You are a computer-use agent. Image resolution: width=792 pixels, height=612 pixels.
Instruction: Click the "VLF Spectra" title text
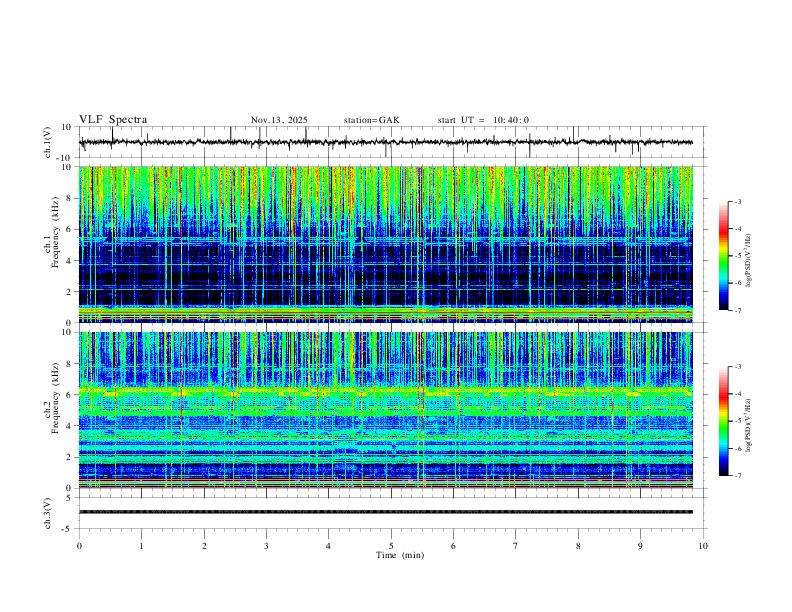click(113, 120)
